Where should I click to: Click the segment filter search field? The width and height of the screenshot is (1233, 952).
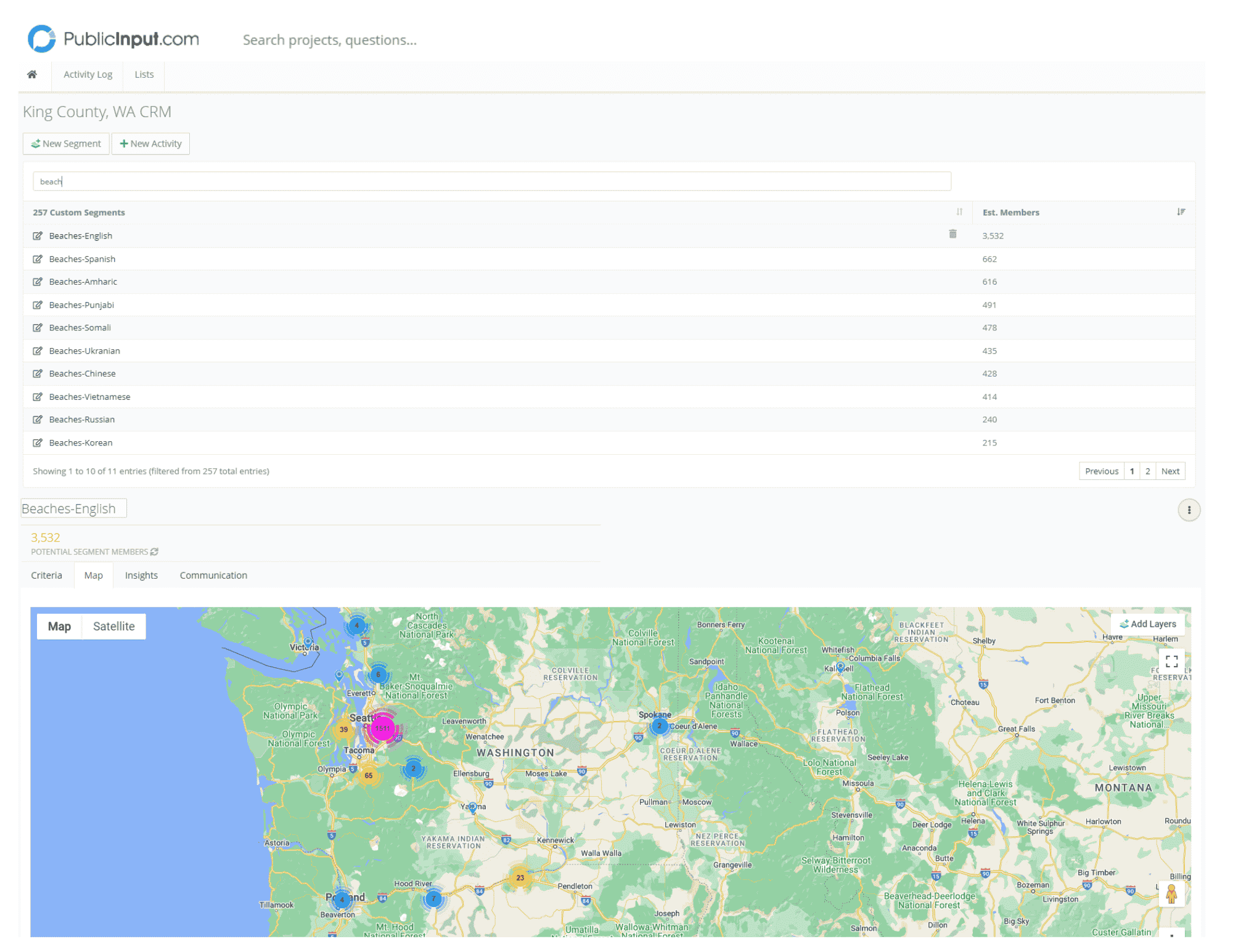pyautogui.click(x=491, y=181)
